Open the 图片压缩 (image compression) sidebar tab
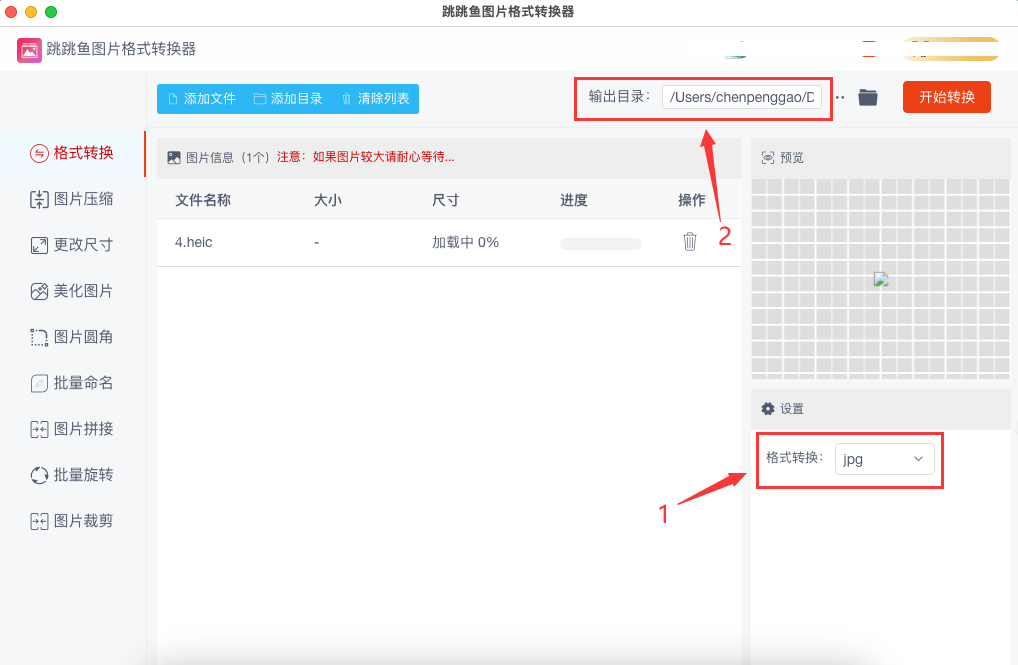 [x=72, y=199]
